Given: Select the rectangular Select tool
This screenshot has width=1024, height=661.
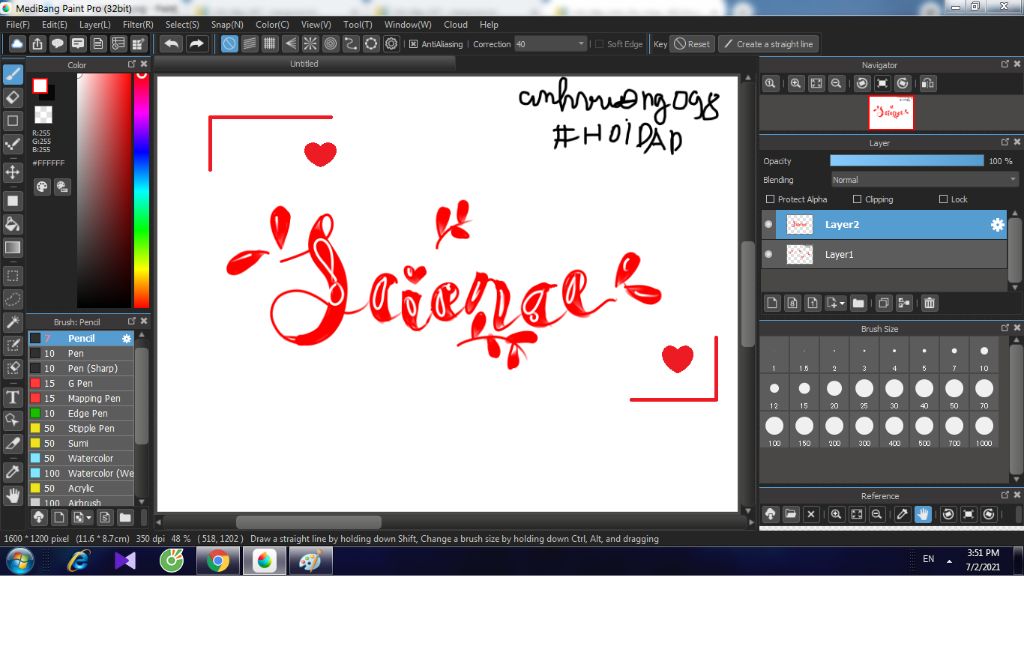Looking at the screenshot, I should 12,276.
